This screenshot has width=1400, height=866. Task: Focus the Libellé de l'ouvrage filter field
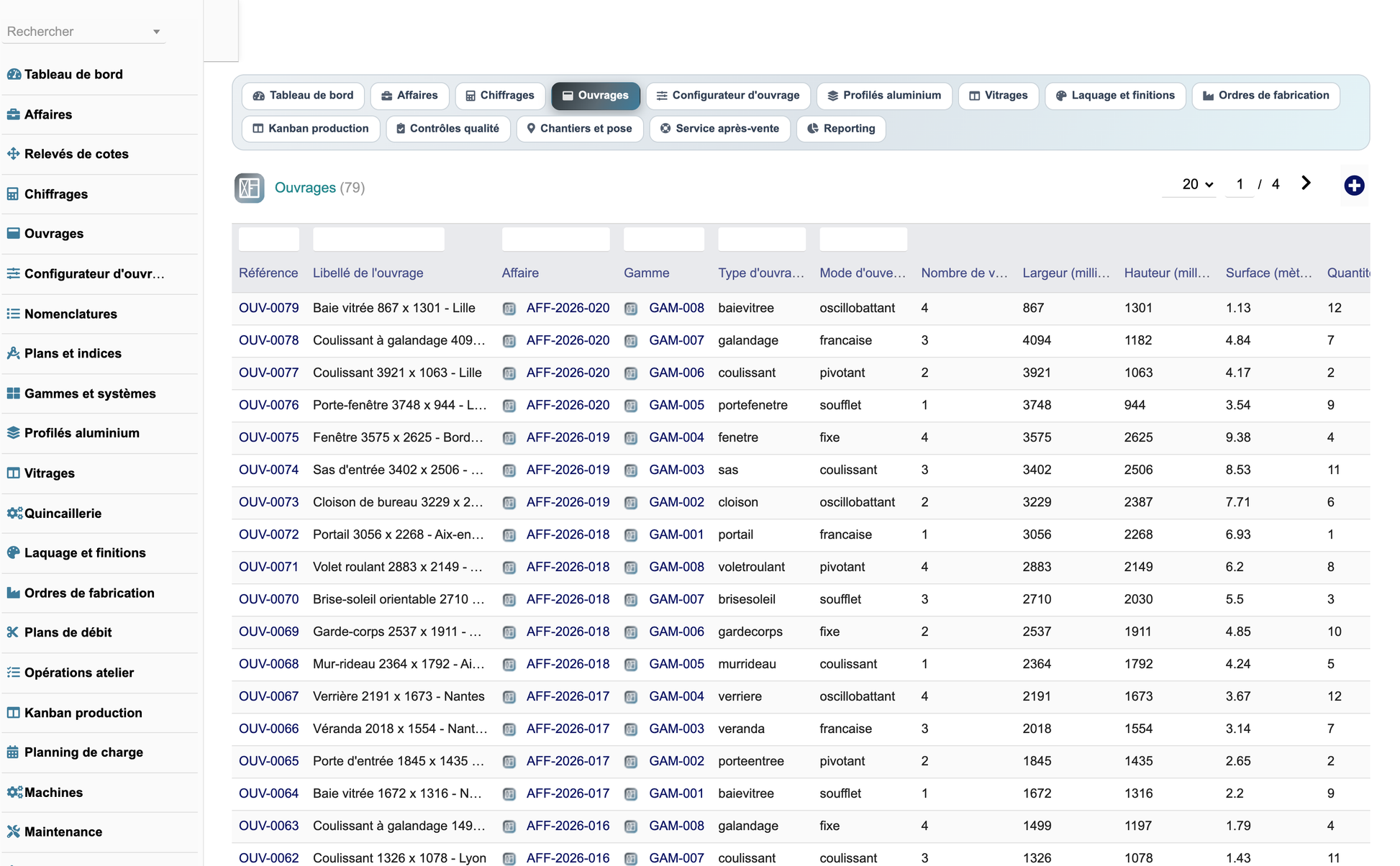[378, 239]
